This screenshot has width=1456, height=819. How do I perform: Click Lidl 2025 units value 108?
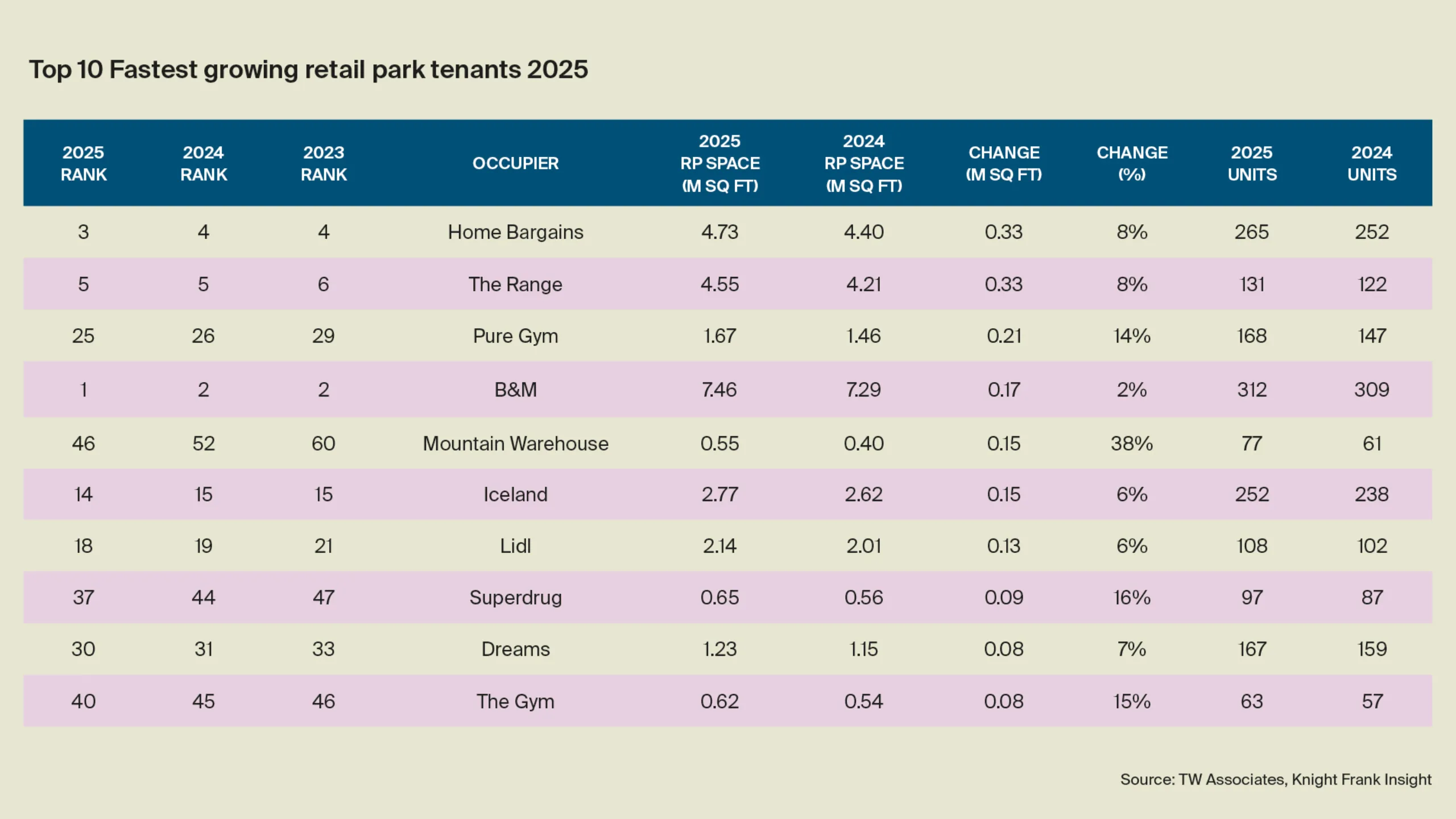point(1252,546)
